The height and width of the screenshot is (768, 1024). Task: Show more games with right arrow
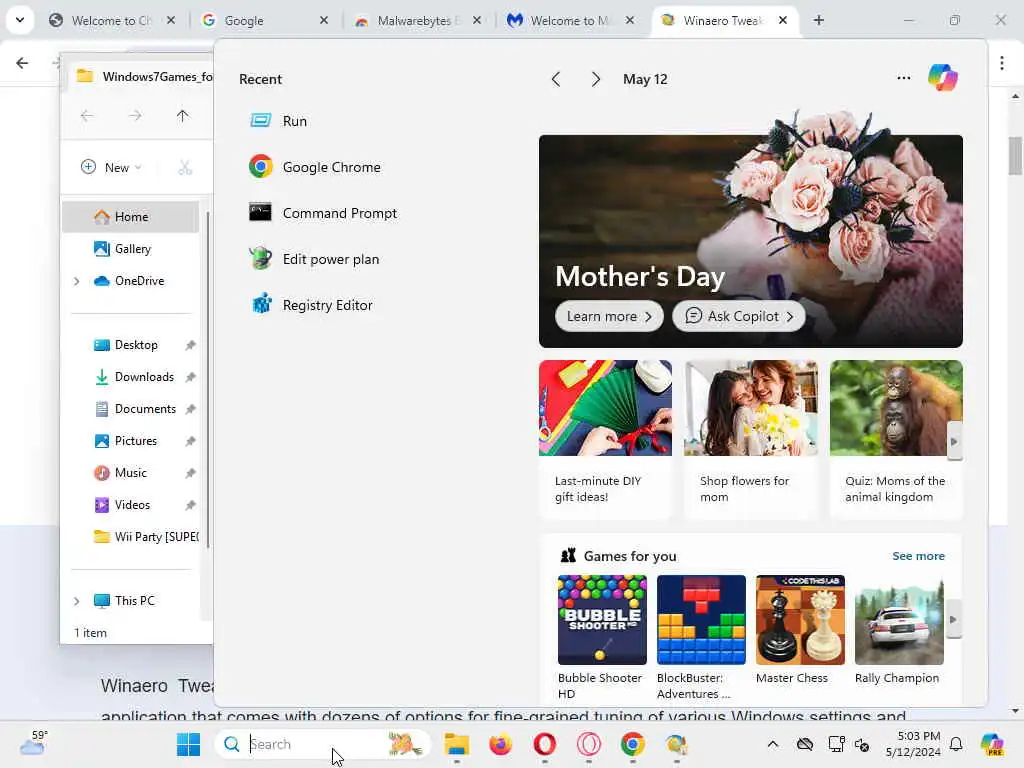coord(953,619)
